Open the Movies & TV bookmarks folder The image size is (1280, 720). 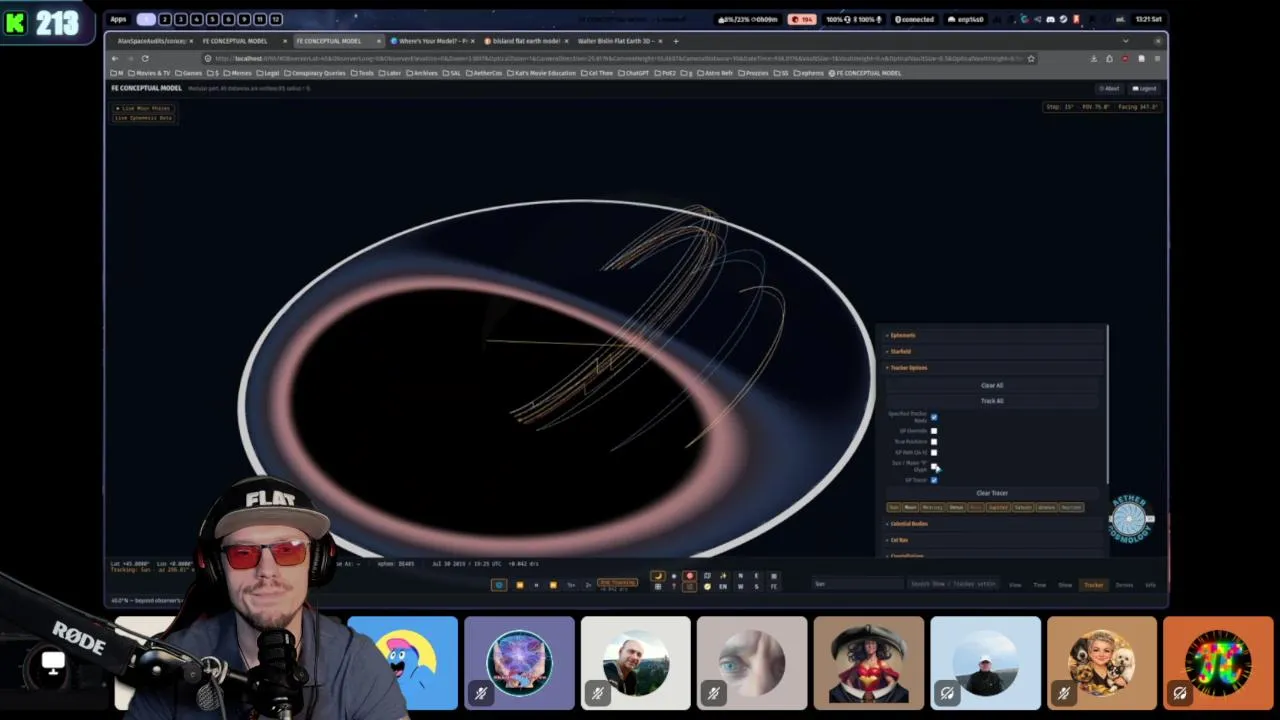(149, 73)
